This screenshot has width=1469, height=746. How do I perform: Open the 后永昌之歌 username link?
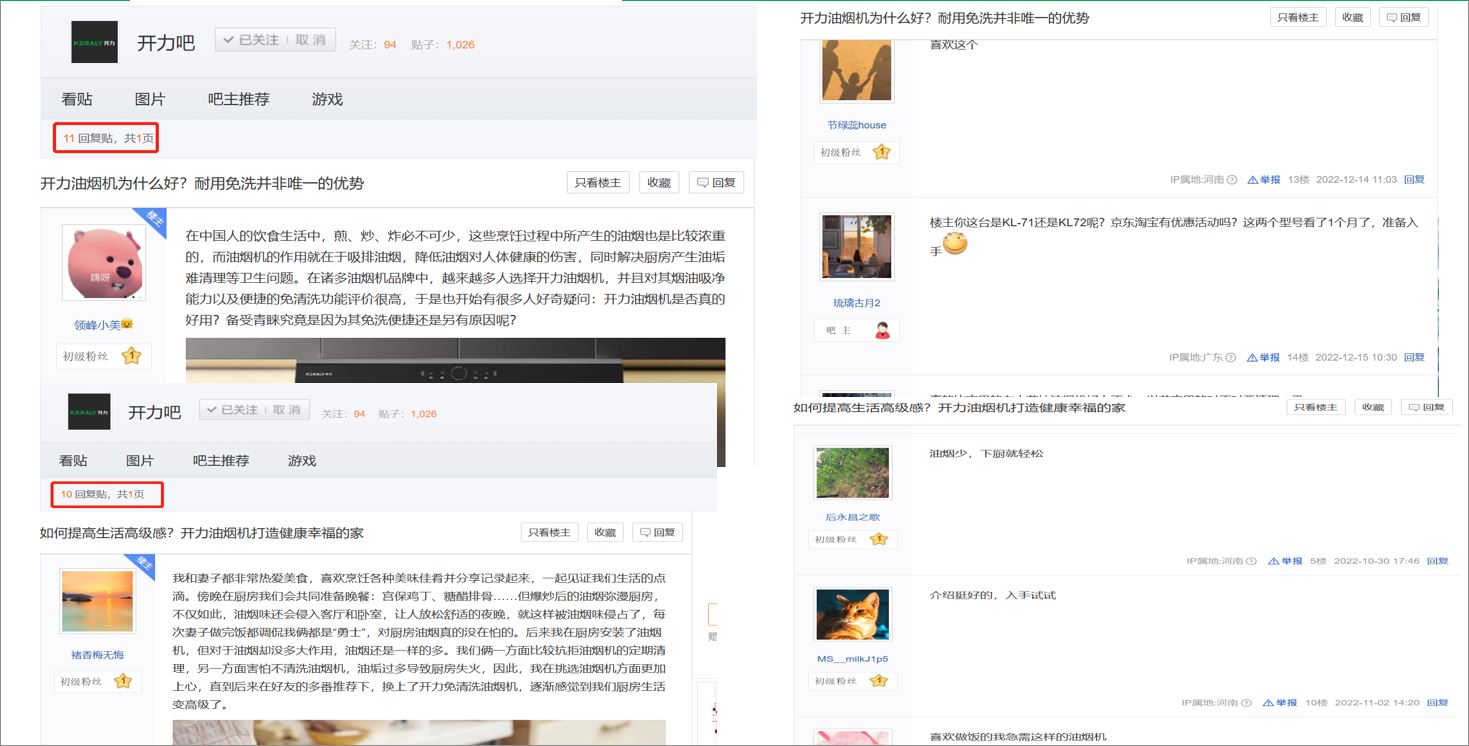852,517
